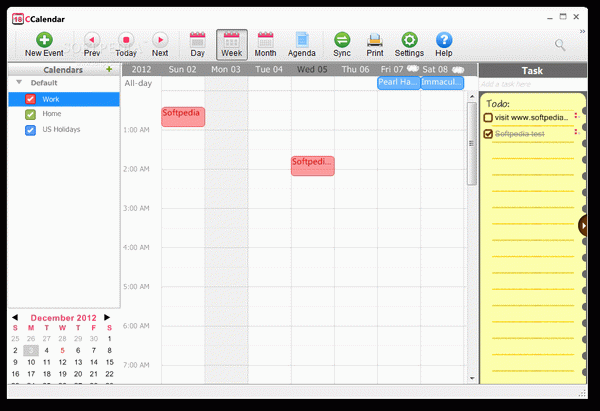Screen dimensions: 600x411
Task: Select the Work calendar row
Action: (64, 99)
